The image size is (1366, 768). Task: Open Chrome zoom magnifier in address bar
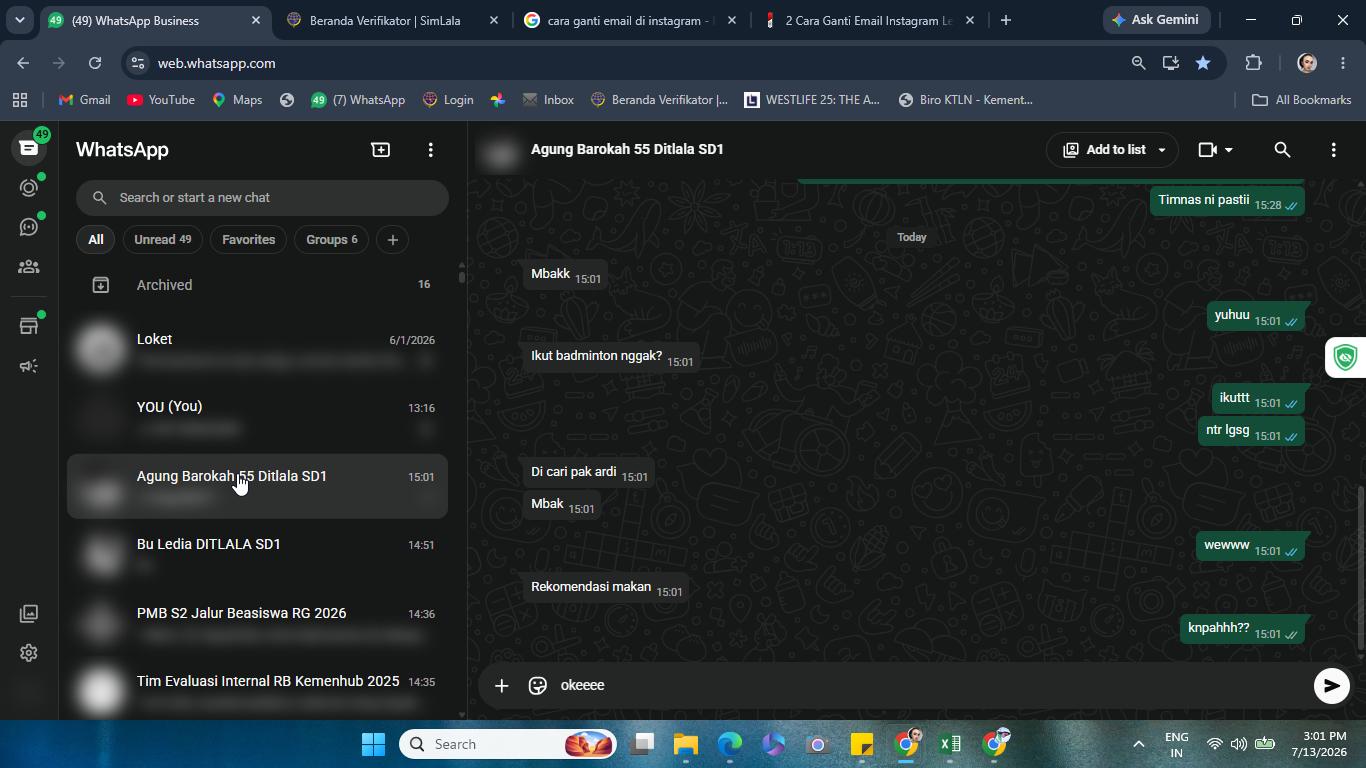pos(1138,63)
